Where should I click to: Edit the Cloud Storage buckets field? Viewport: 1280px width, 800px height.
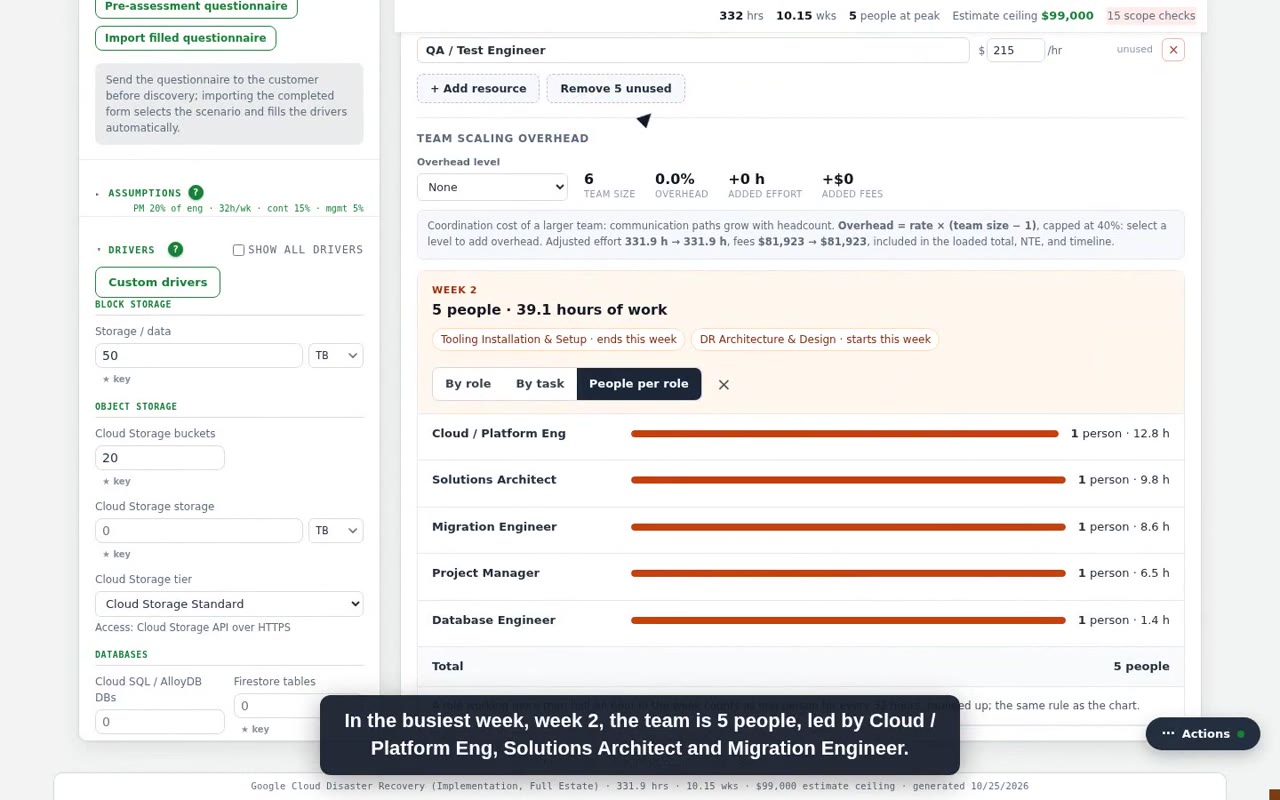(160, 458)
